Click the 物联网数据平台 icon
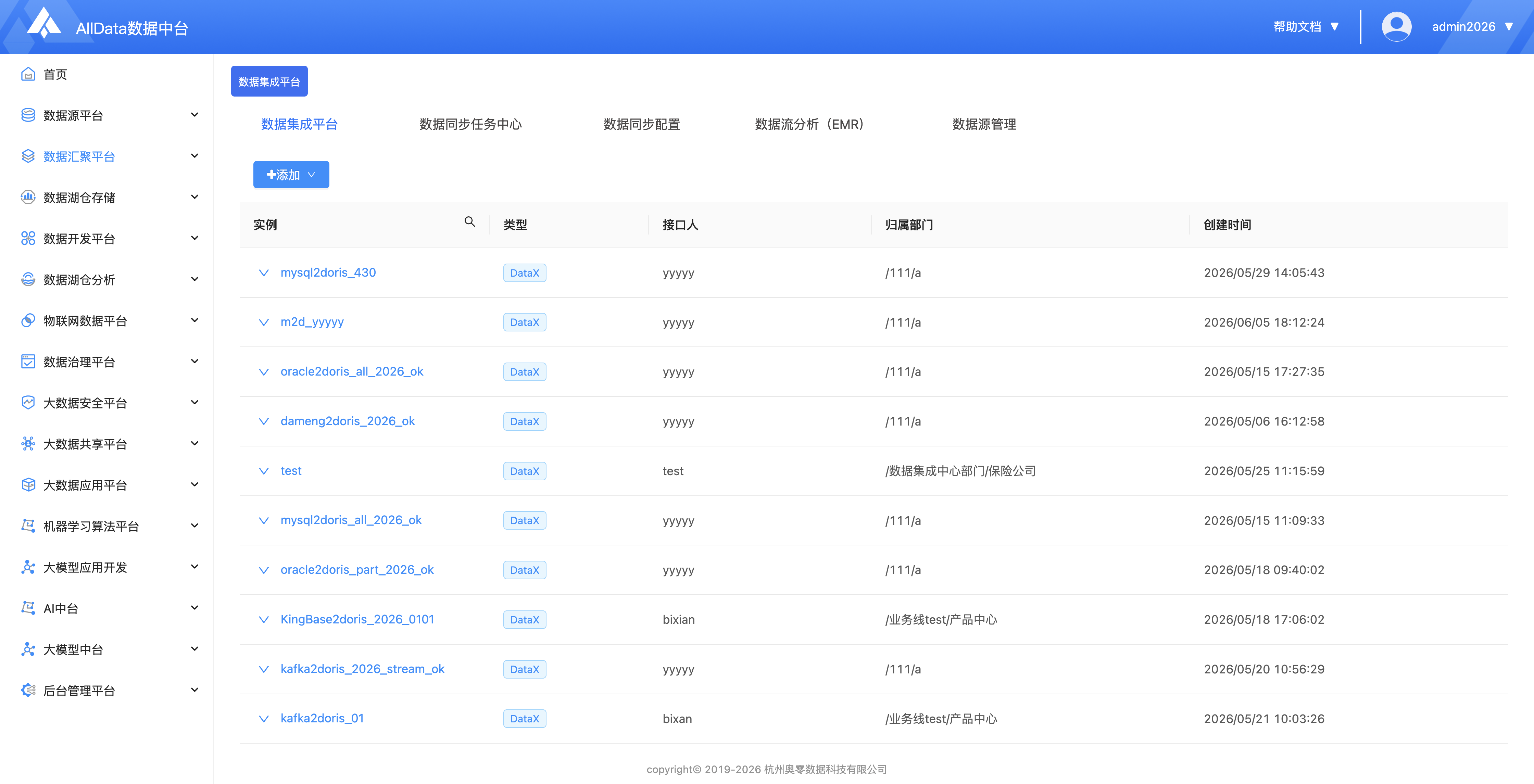The image size is (1534, 784). coord(28,320)
